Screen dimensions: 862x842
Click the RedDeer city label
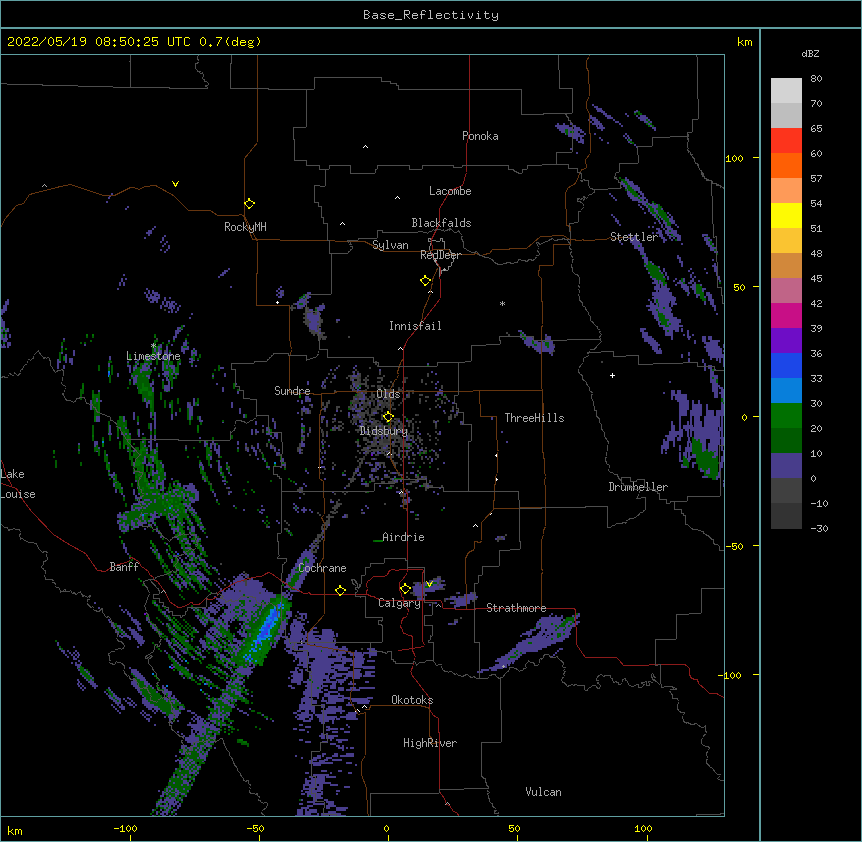440,255
